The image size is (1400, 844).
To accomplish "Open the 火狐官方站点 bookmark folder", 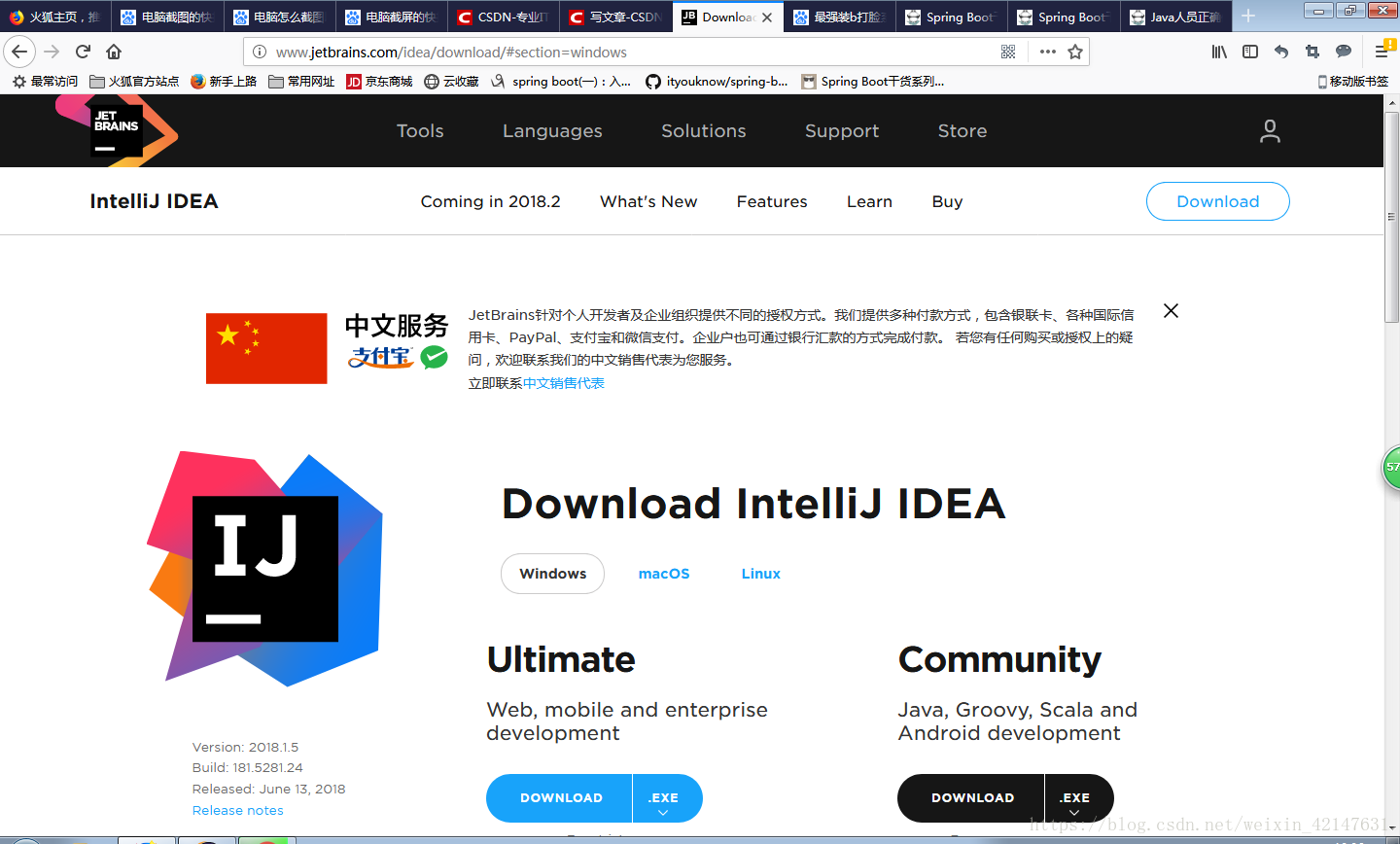I will (x=134, y=82).
